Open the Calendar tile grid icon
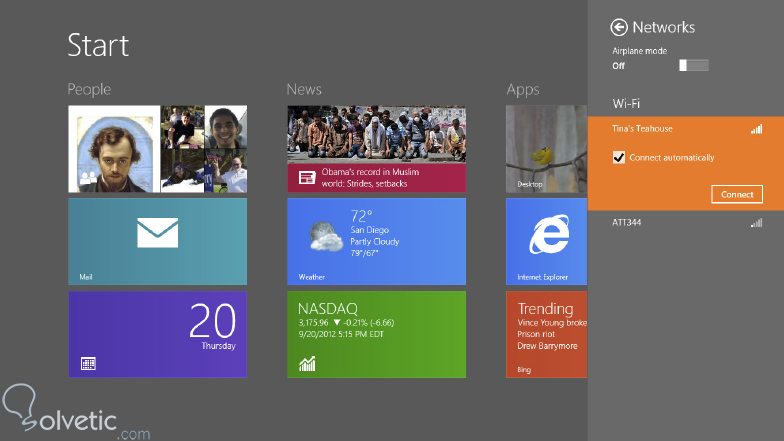 point(88,364)
